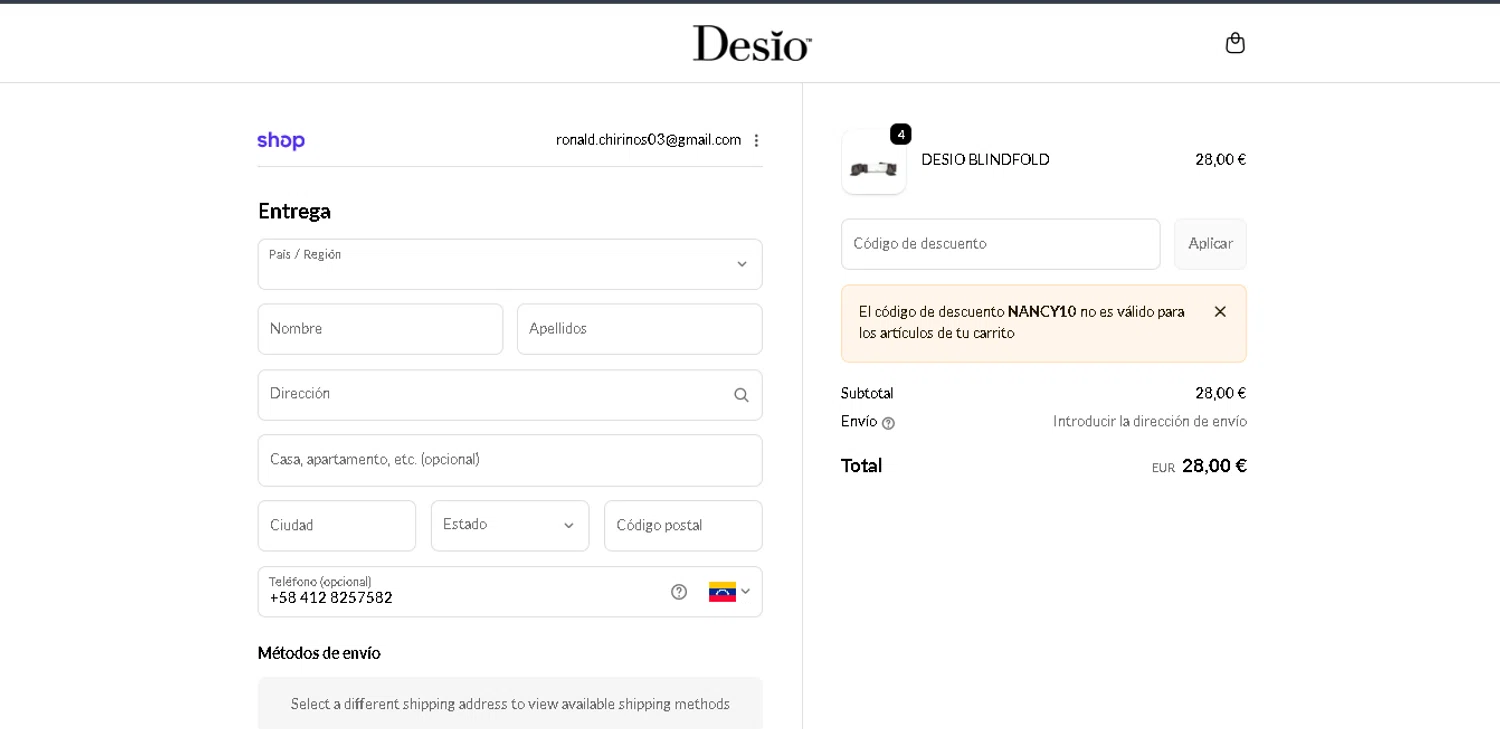
Task: Click the Apellidos input field
Action: coord(640,329)
